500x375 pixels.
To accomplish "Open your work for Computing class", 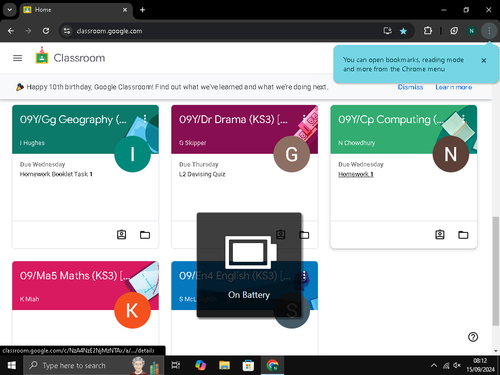I will point(440,235).
